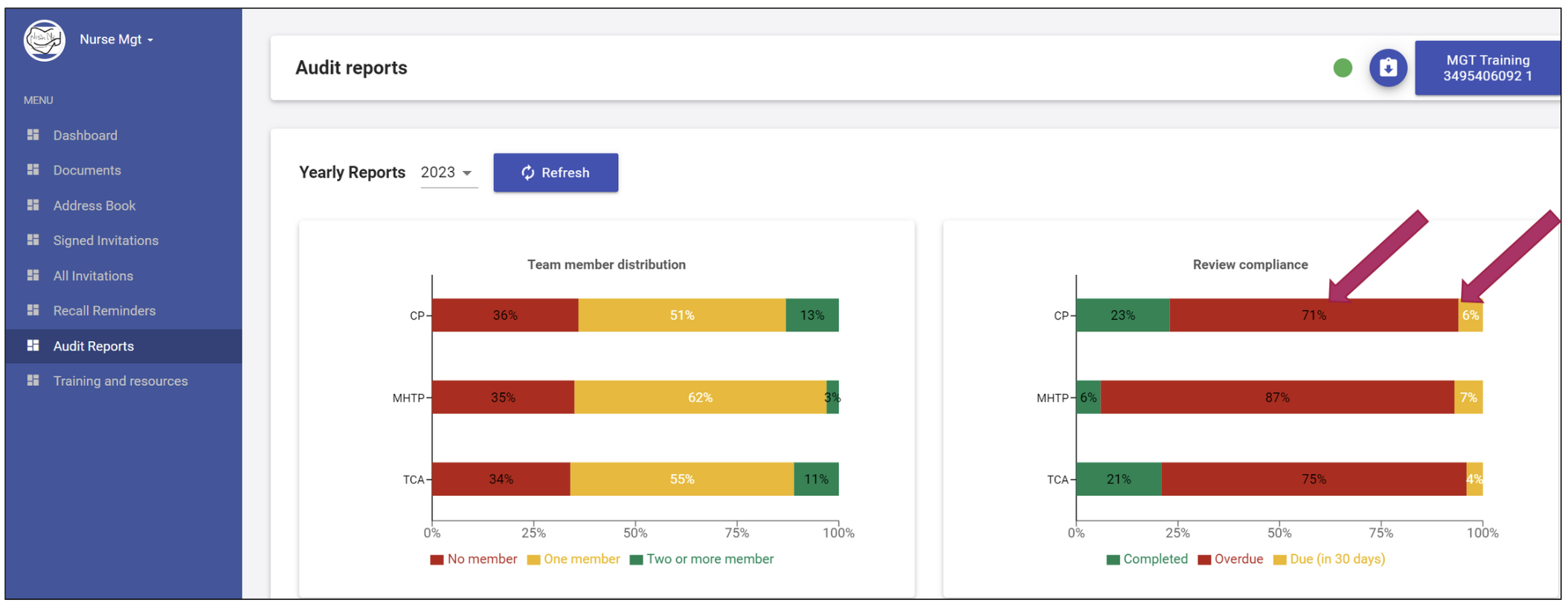The width and height of the screenshot is (1568, 605).
Task: Click the Audit Reports grid icon
Action: pyautogui.click(x=33, y=345)
